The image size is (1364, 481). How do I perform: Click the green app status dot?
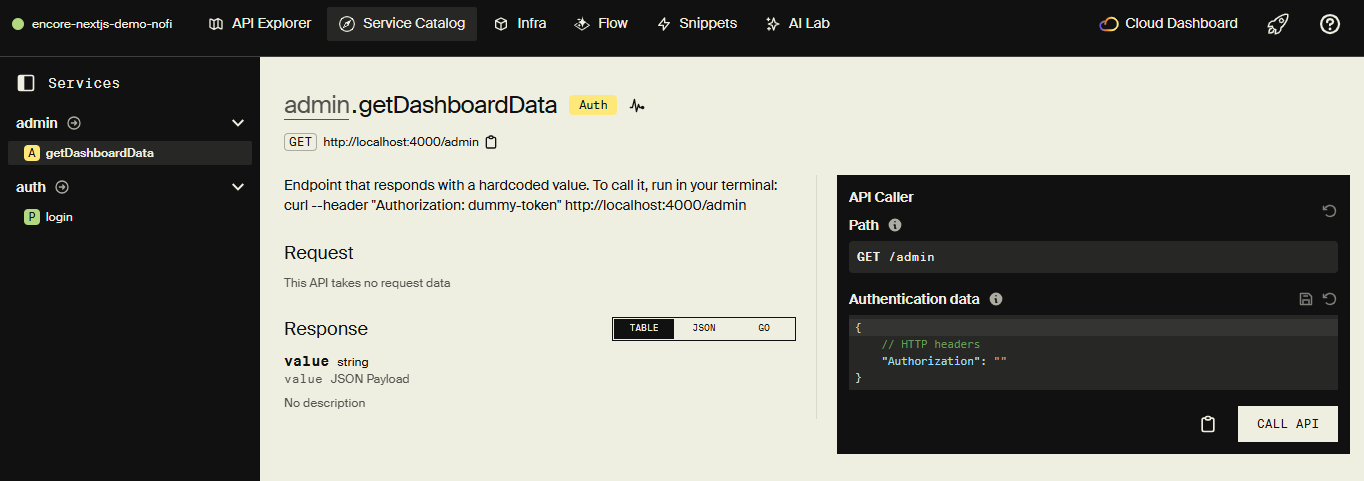(x=17, y=24)
